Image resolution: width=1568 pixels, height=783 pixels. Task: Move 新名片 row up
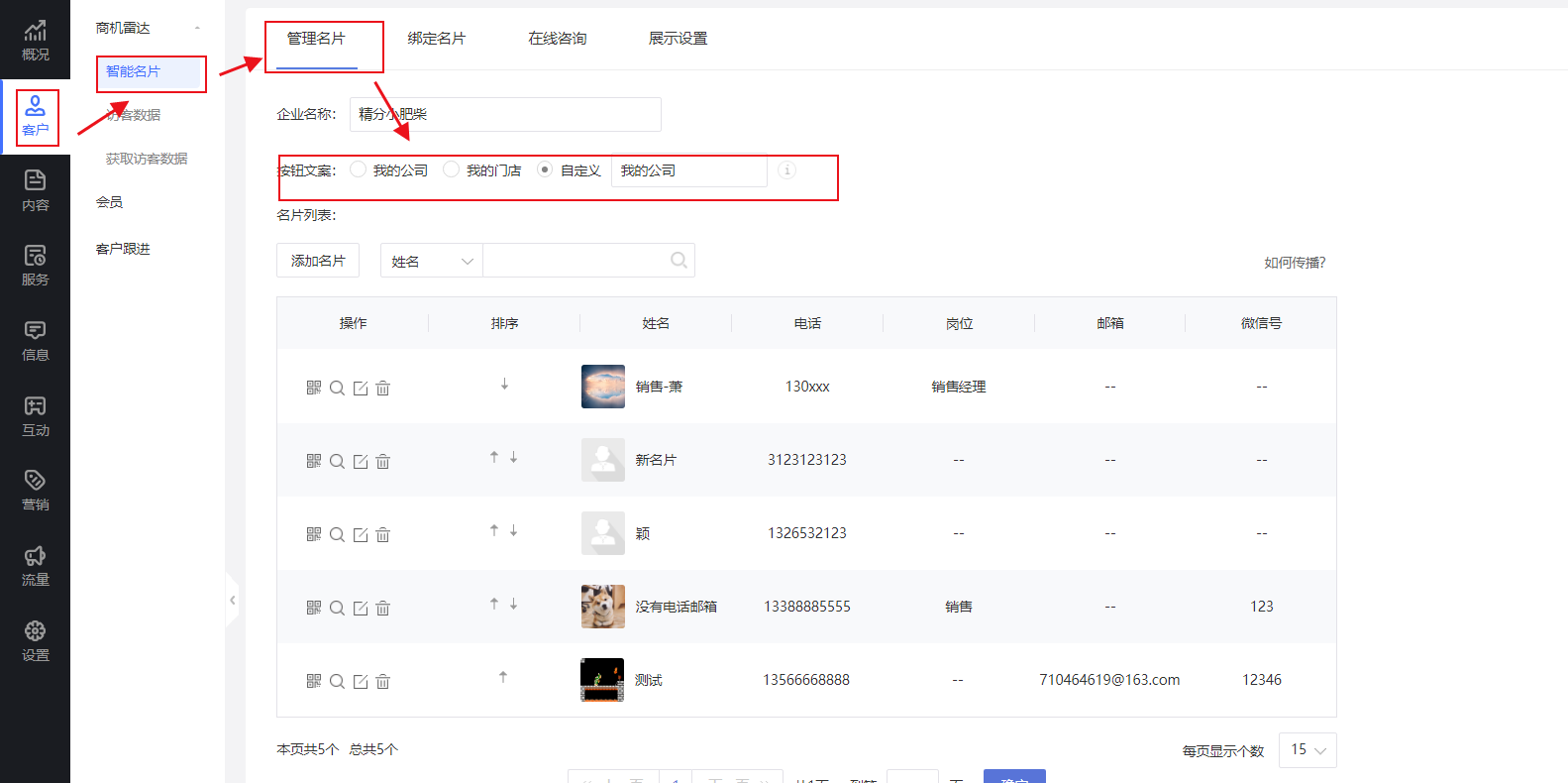494,457
